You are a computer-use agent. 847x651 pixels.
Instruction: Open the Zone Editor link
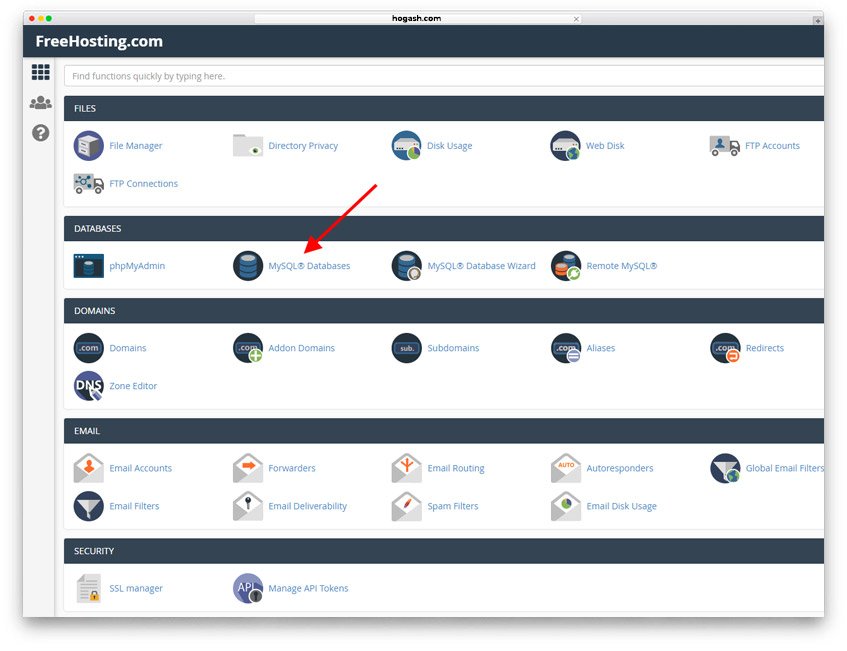(x=133, y=386)
